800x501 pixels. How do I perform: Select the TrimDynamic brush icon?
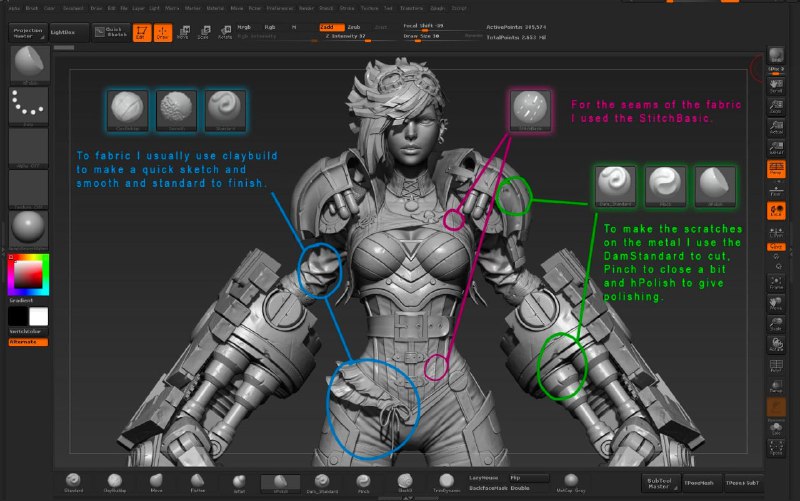point(446,483)
